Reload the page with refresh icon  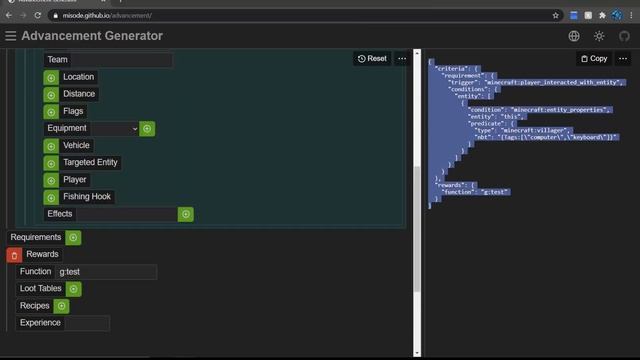[38, 16]
